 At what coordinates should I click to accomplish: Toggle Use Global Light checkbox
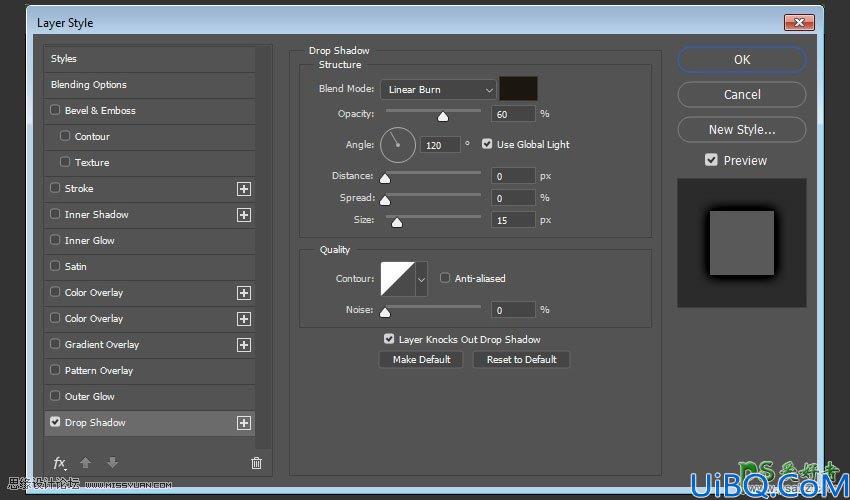(487, 144)
